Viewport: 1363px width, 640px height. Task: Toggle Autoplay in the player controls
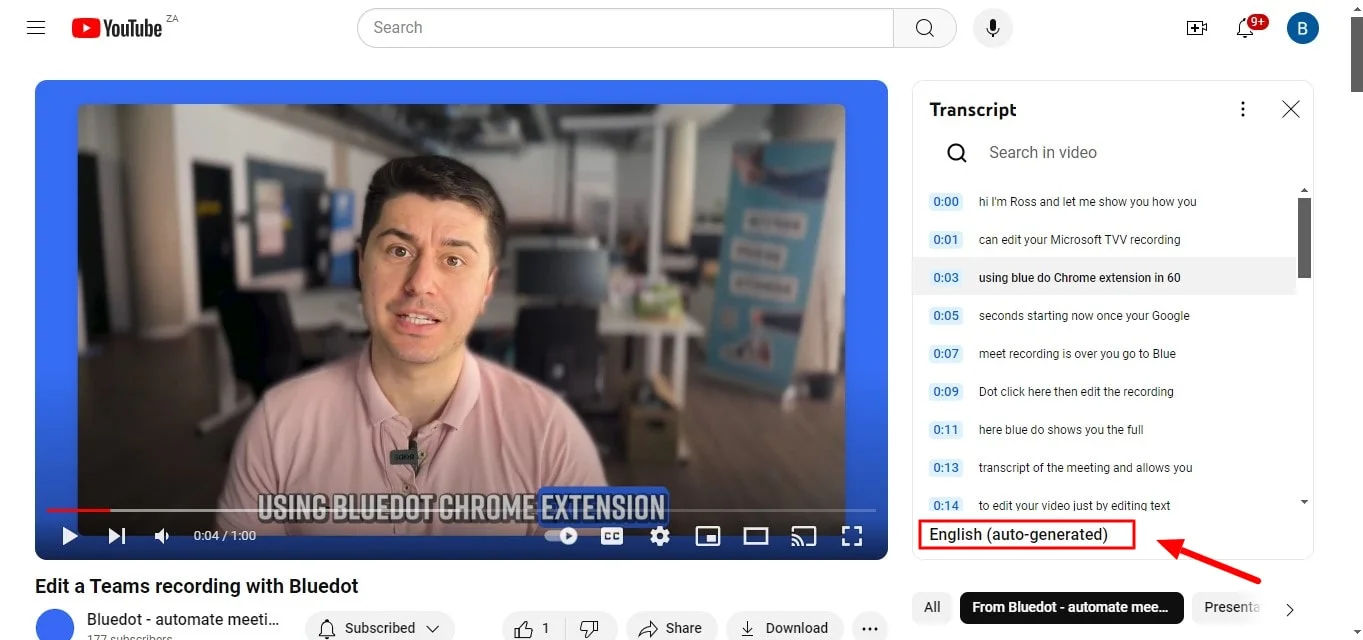(x=563, y=535)
